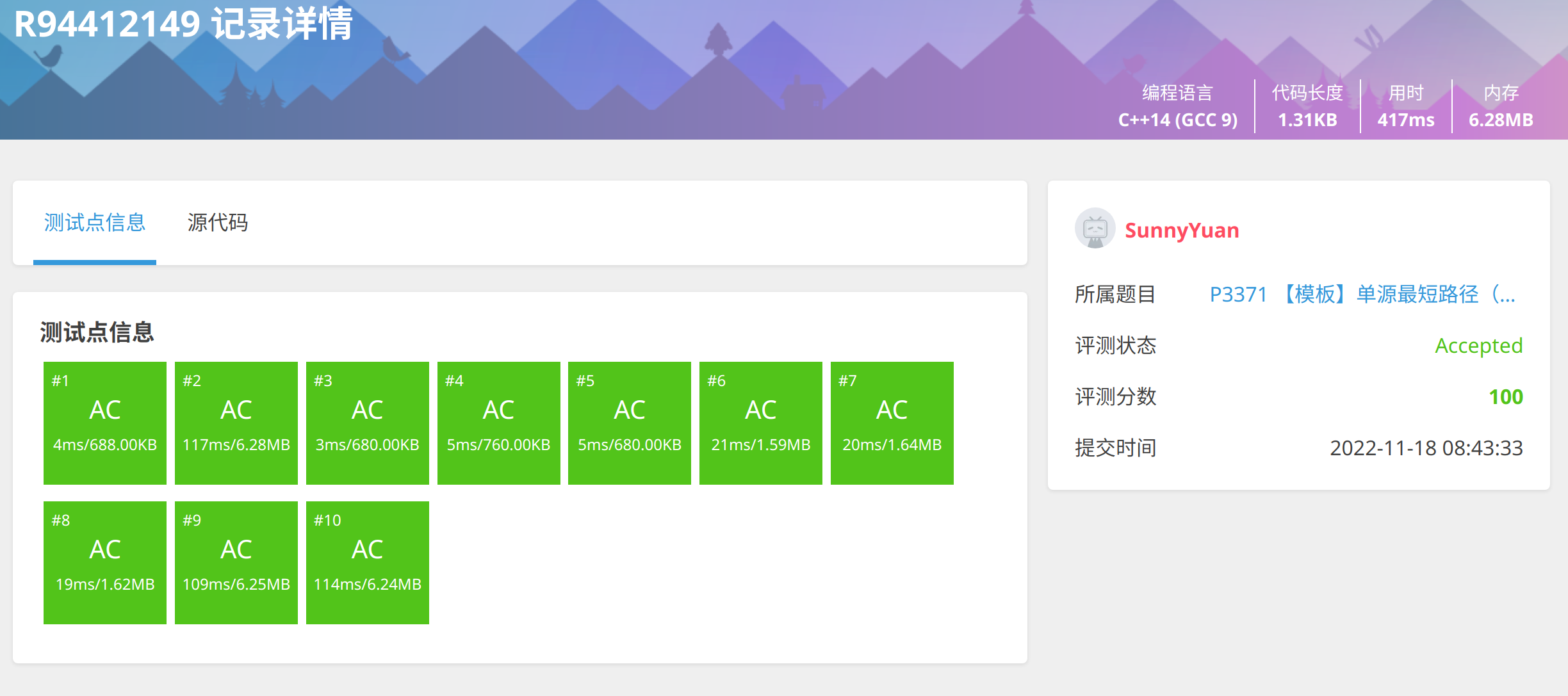Select the 测试点信息 tab
The height and width of the screenshot is (696, 1568).
click(94, 223)
